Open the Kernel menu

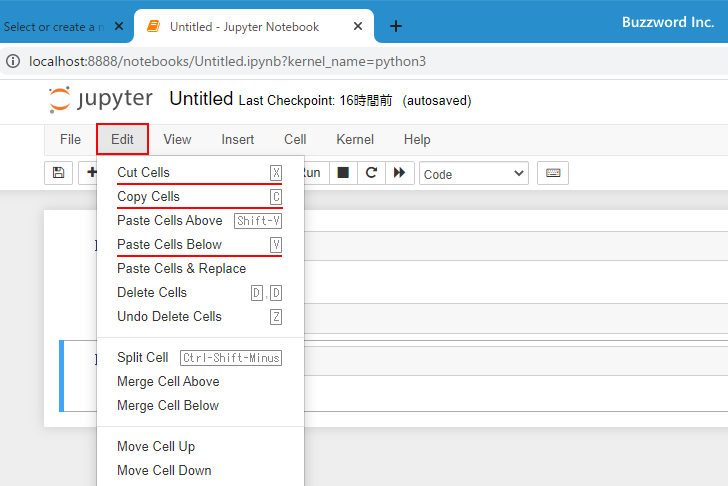pyautogui.click(x=355, y=139)
